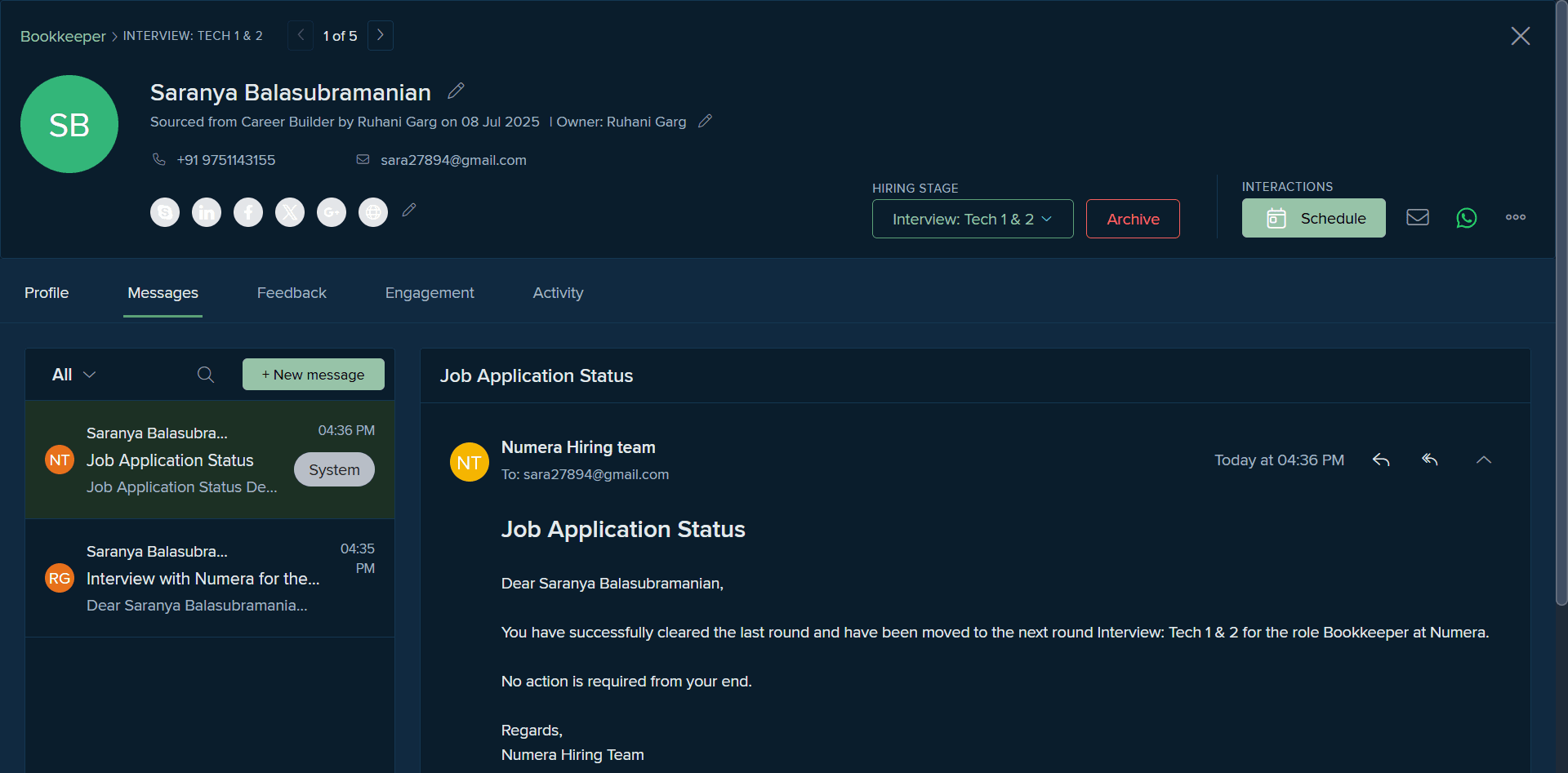
Task: Expand the All messages filter dropdown
Action: point(73,375)
